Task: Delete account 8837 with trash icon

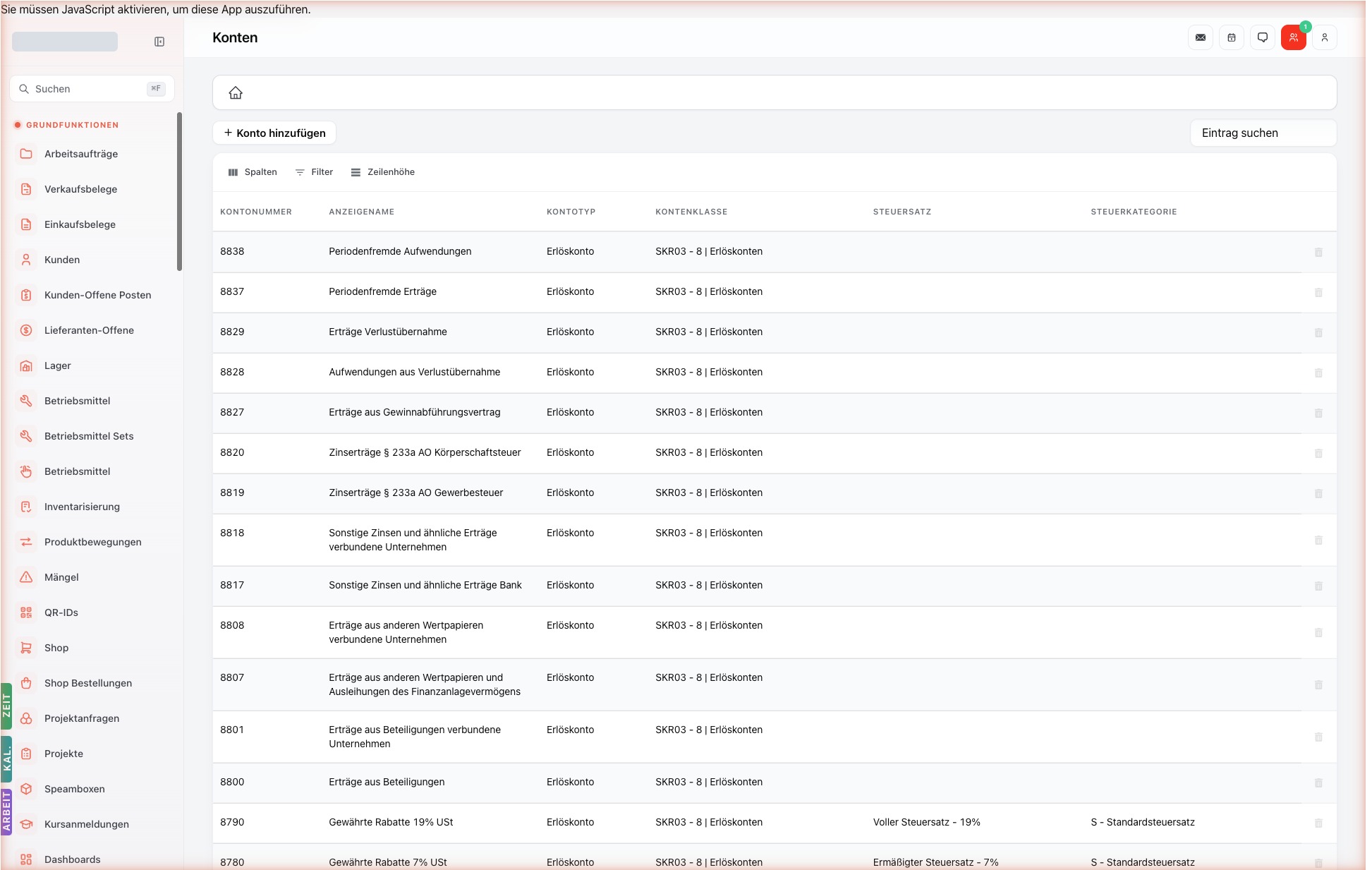Action: point(1318,292)
